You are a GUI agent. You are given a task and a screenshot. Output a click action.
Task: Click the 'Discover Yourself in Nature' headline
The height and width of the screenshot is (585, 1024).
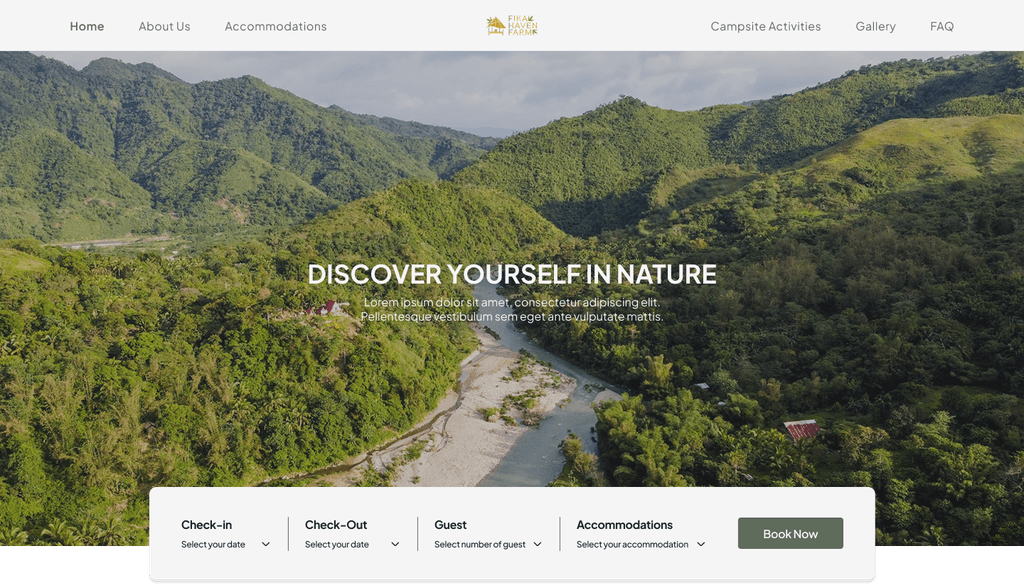click(x=512, y=274)
